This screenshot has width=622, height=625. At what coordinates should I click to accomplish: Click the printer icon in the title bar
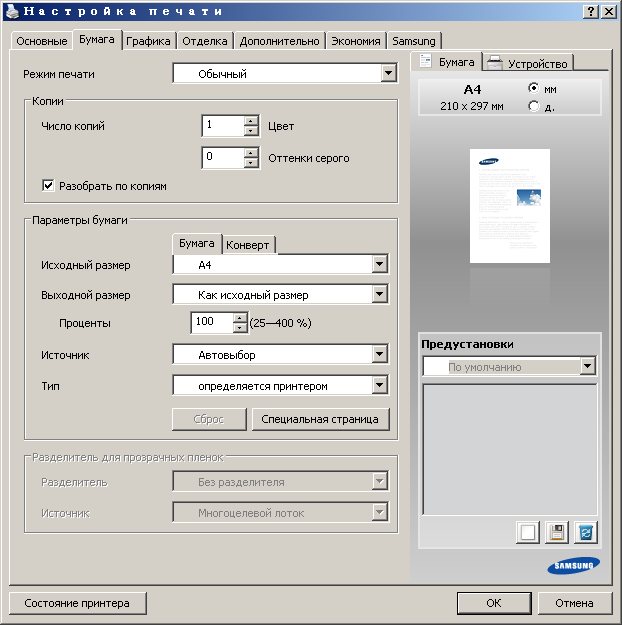click(x=12, y=11)
